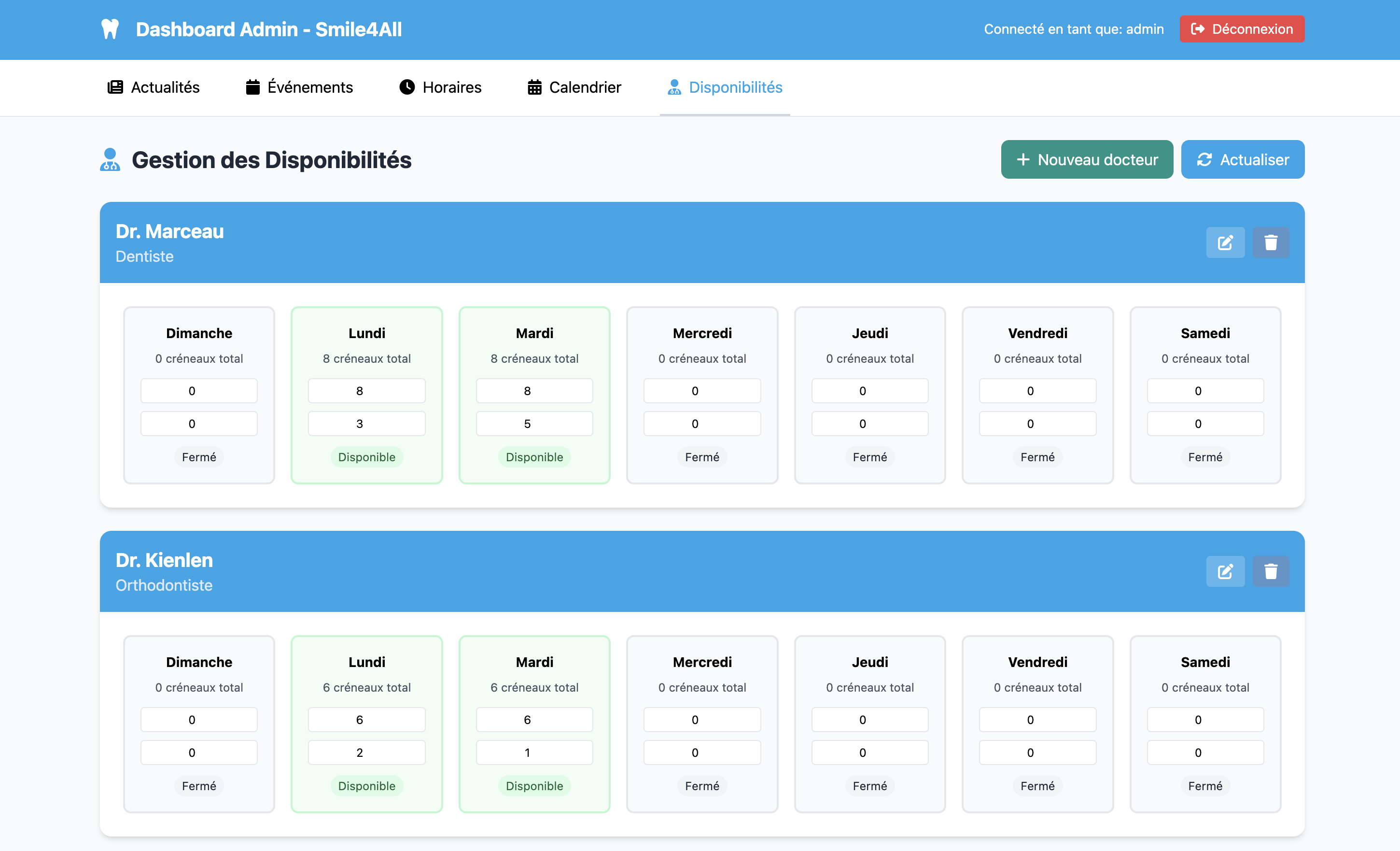Viewport: 1400px width, 851px height.
Task: Log out using the Déconnexion button
Action: click(x=1242, y=29)
